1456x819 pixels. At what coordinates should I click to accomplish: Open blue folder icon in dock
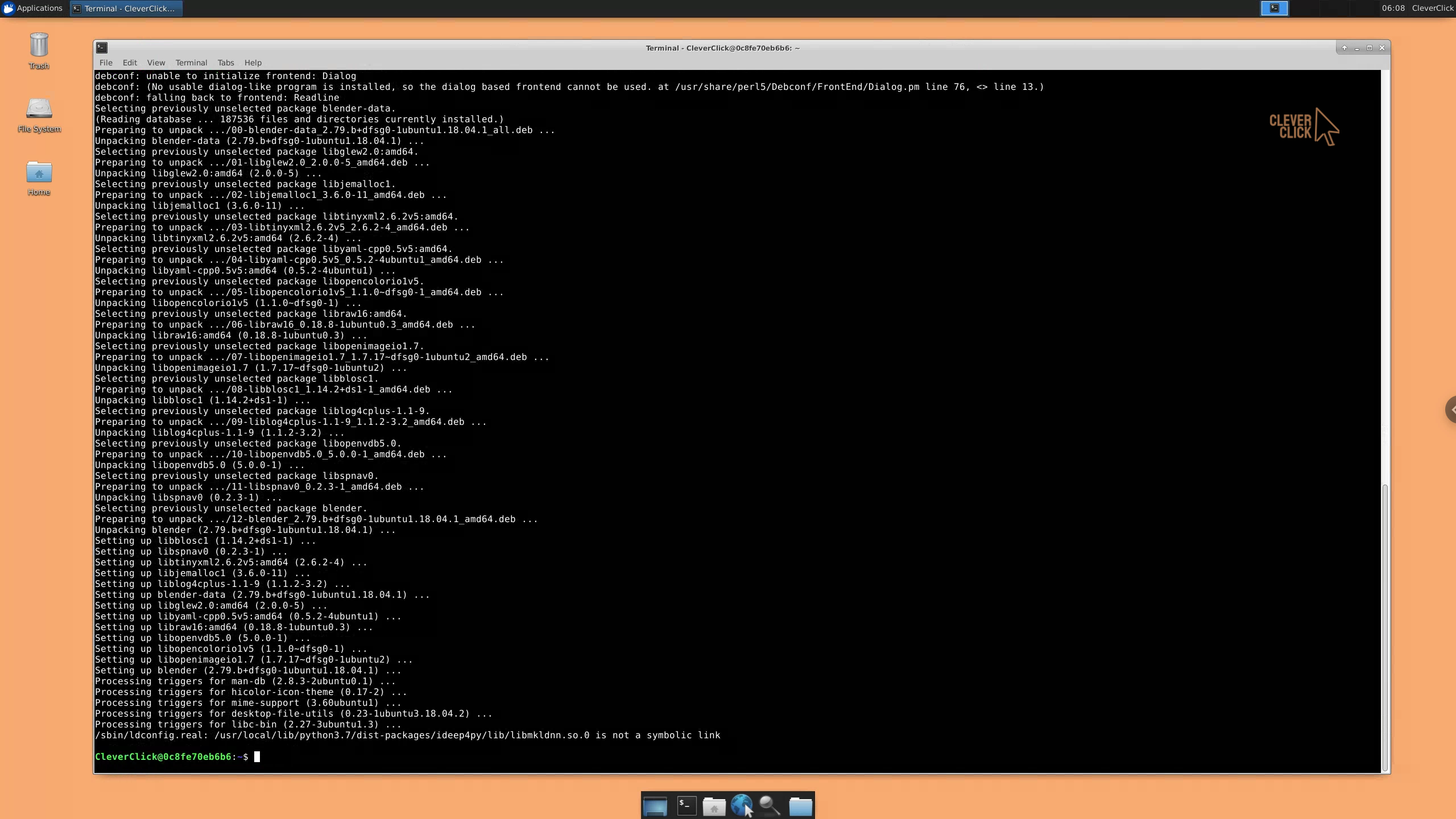coord(800,806)
